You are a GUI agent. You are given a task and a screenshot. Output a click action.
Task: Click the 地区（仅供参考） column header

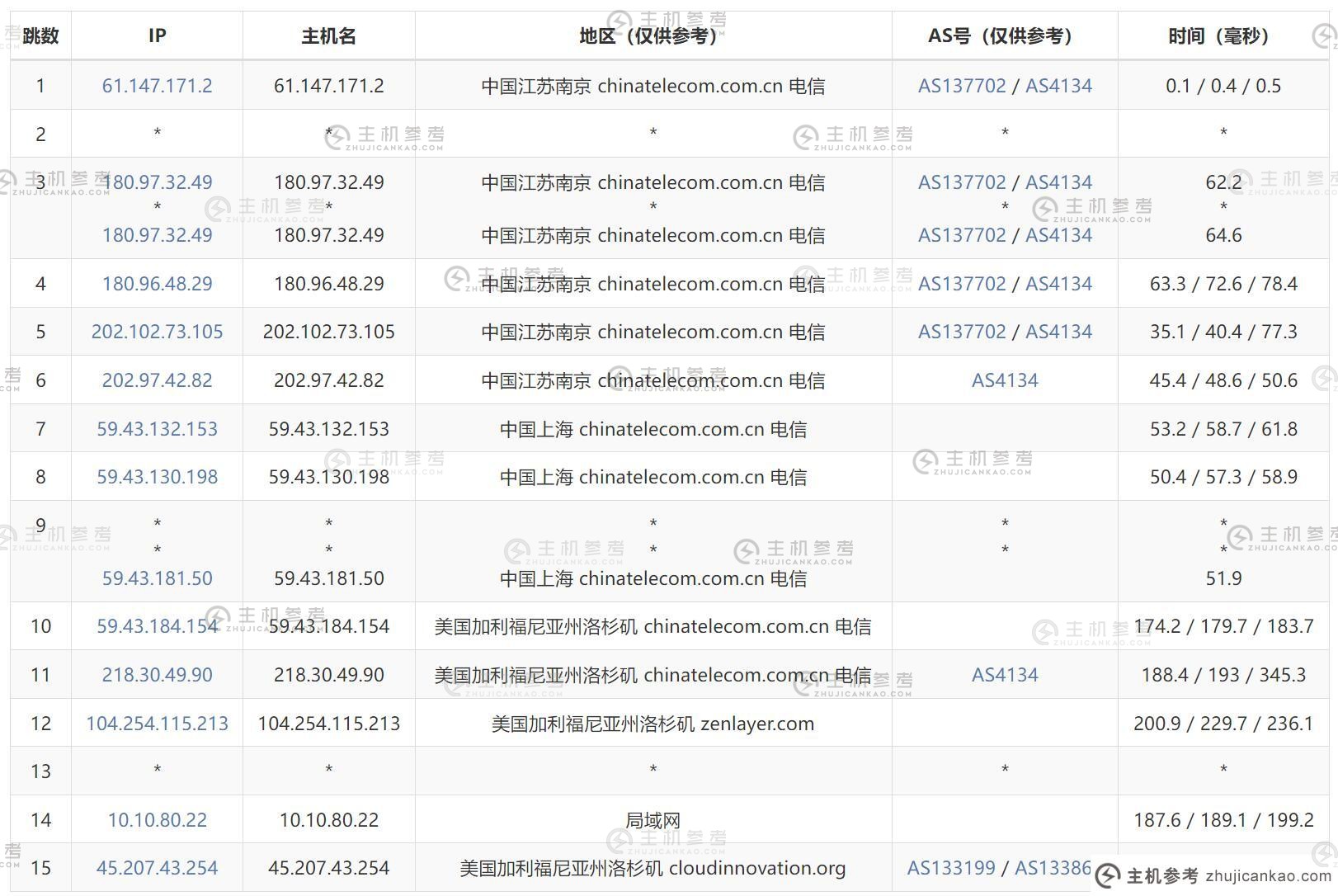[653, 35]
